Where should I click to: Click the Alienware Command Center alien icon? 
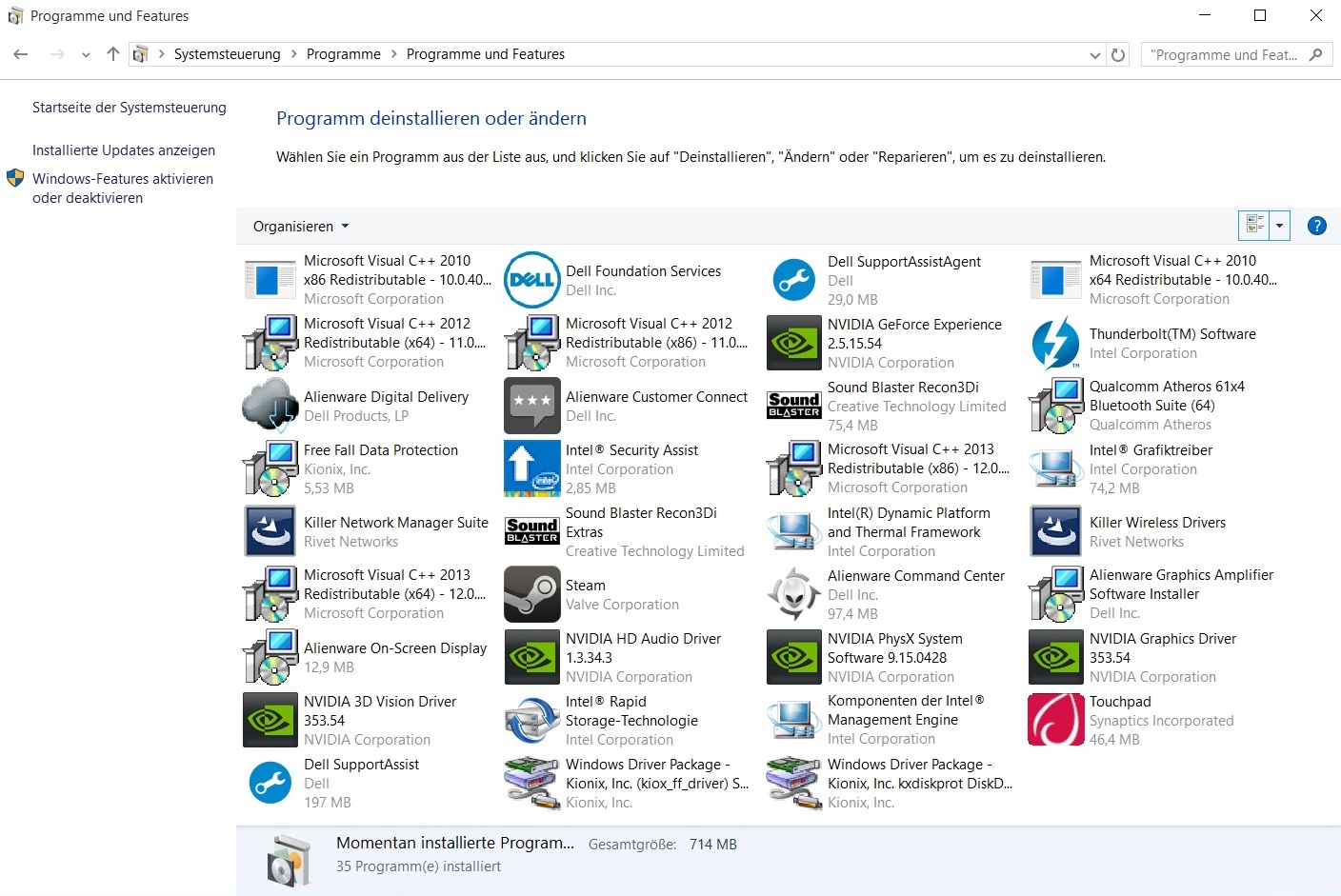(793, 594)
